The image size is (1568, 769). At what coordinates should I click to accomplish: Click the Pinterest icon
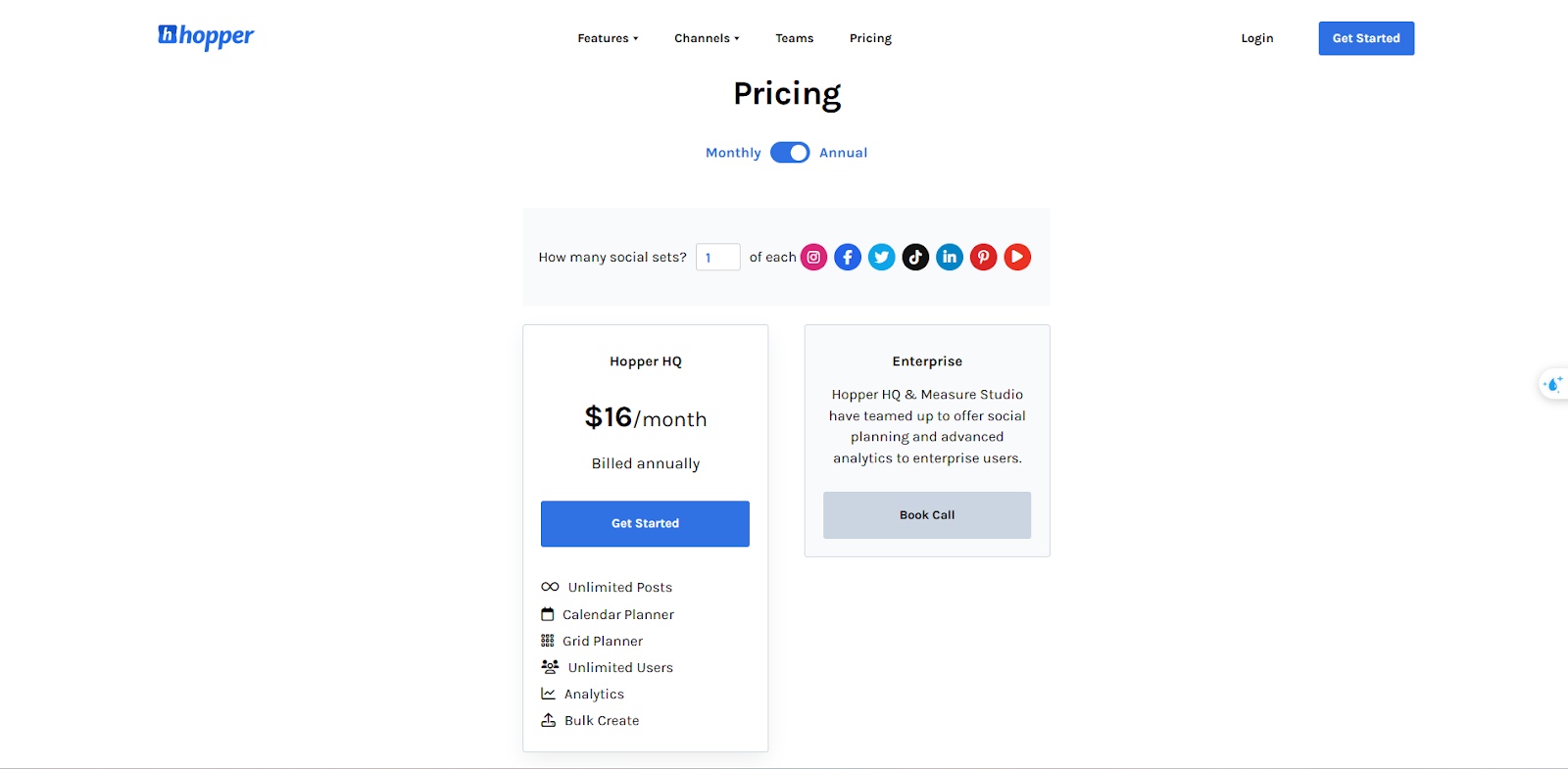(x=983, y=257)
